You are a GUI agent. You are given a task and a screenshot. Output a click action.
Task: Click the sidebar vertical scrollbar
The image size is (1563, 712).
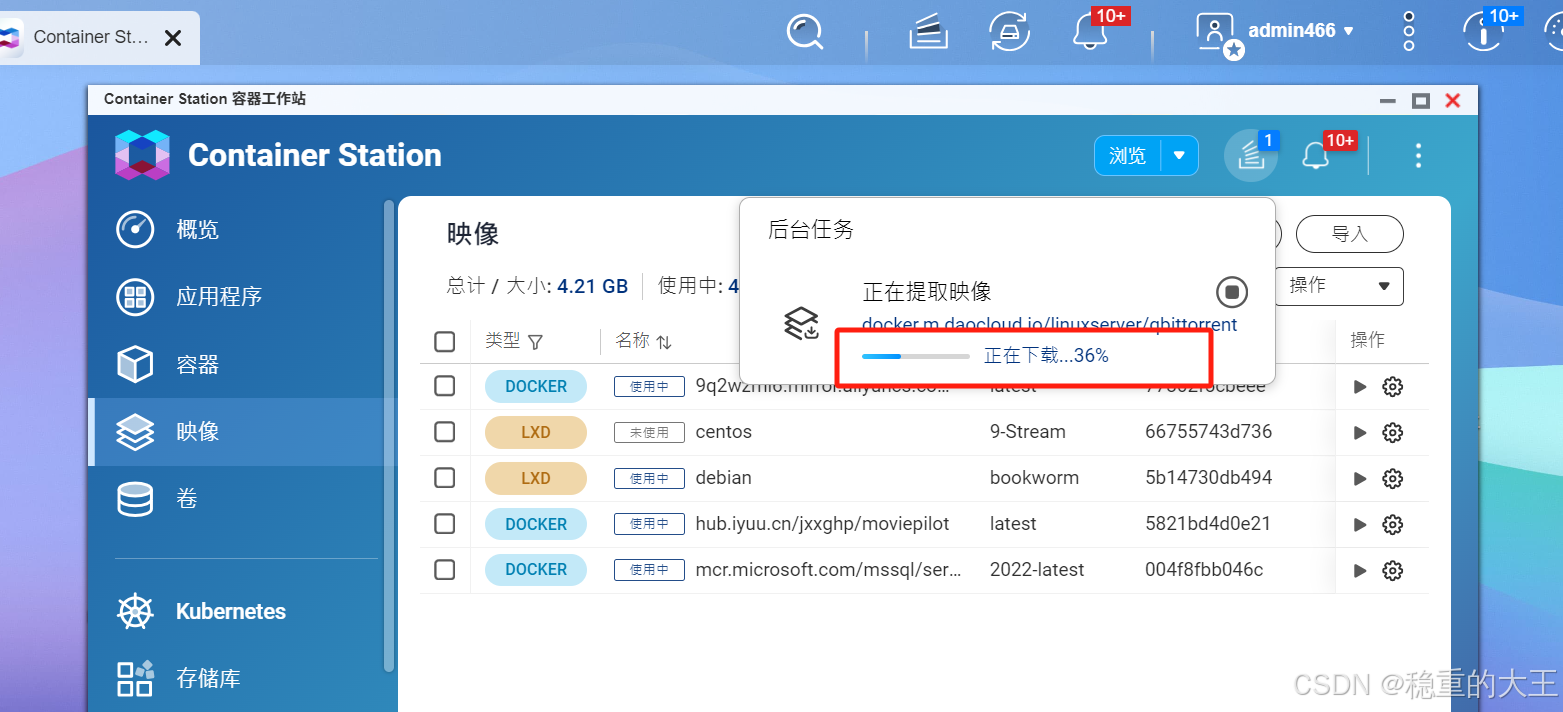(389, 435)
